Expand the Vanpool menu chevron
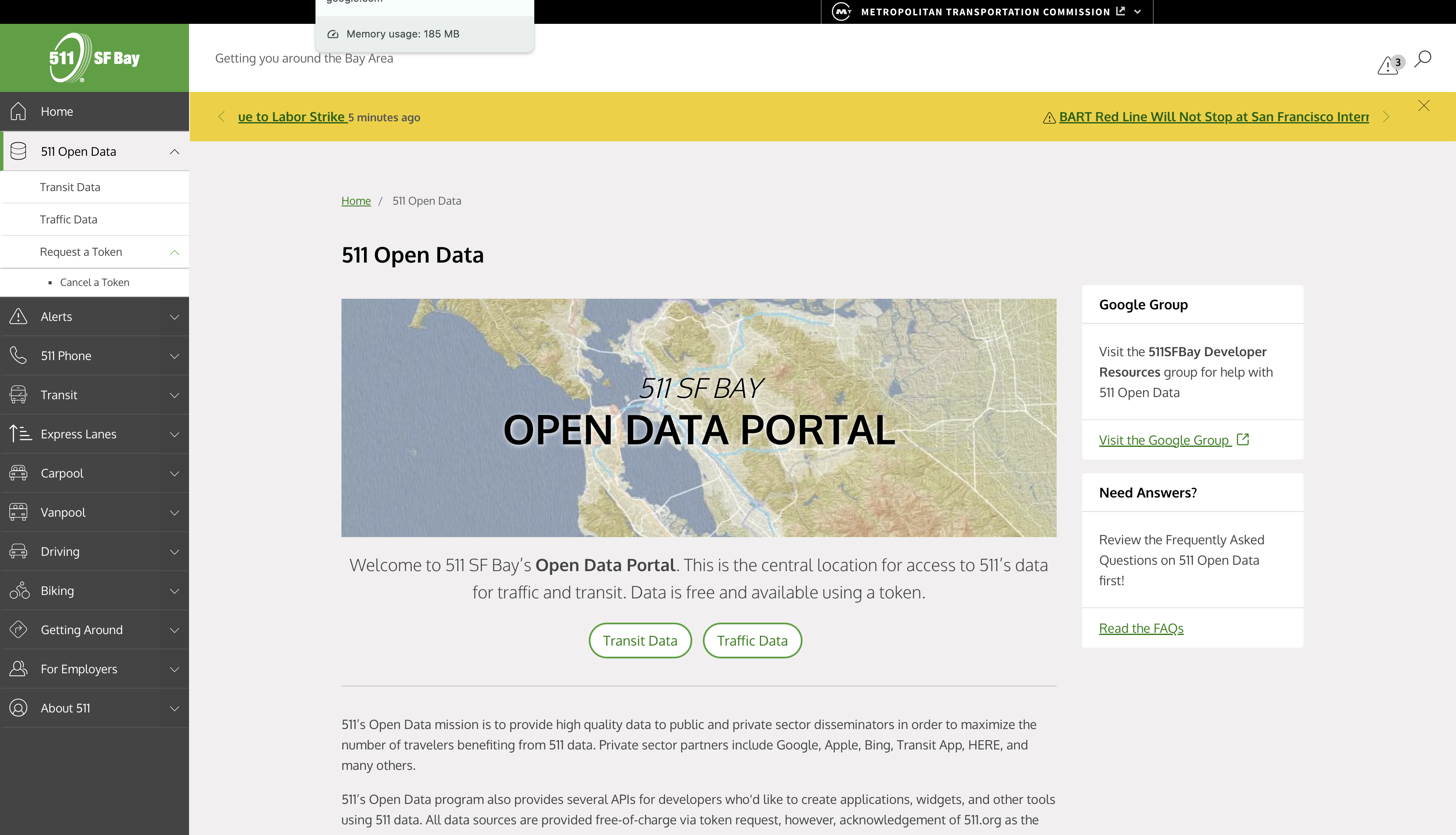The image size is (1456, 835). (x=175, y=513)
